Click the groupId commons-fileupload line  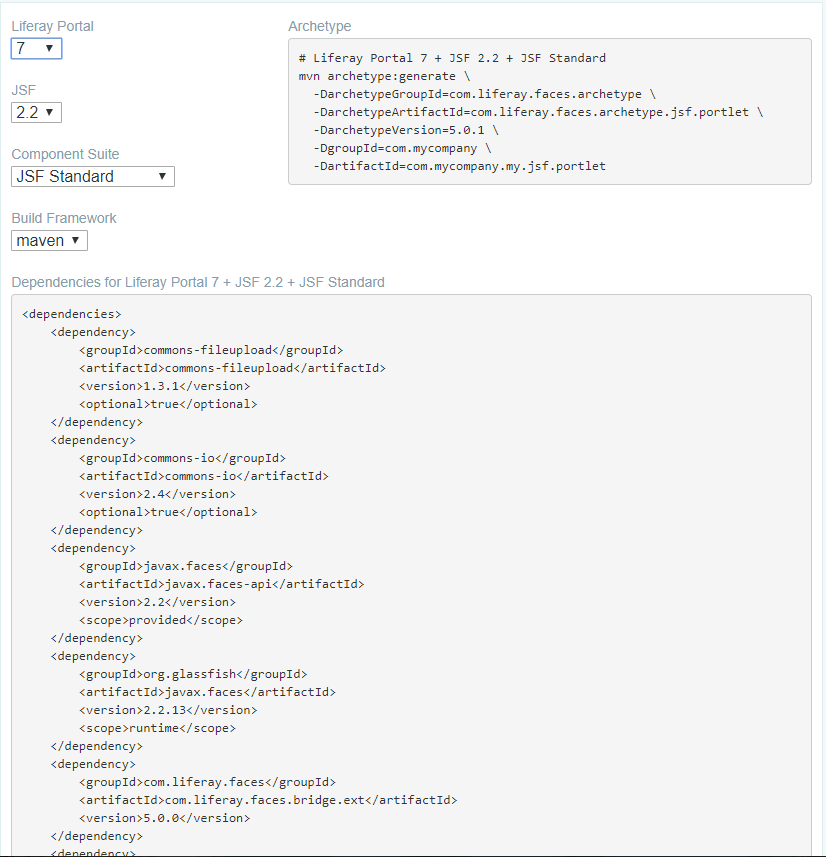click(211, 350)
